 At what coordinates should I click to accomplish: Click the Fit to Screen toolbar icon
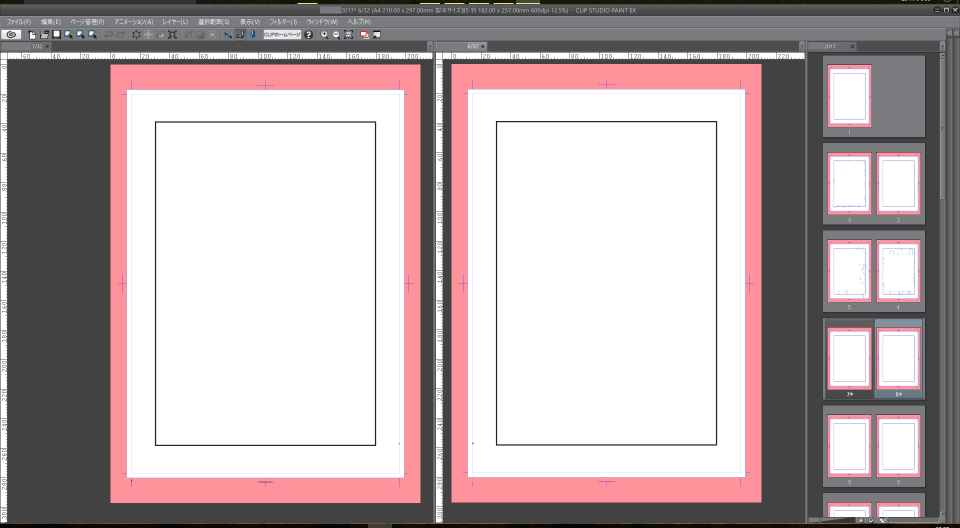coord(348,35)
